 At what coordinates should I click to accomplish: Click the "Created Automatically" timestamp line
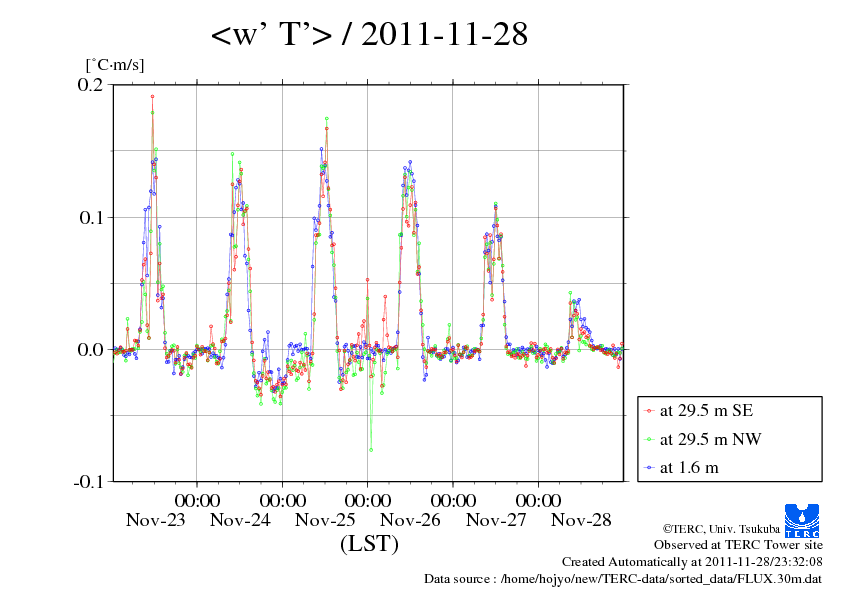click(x=692, y=562)
